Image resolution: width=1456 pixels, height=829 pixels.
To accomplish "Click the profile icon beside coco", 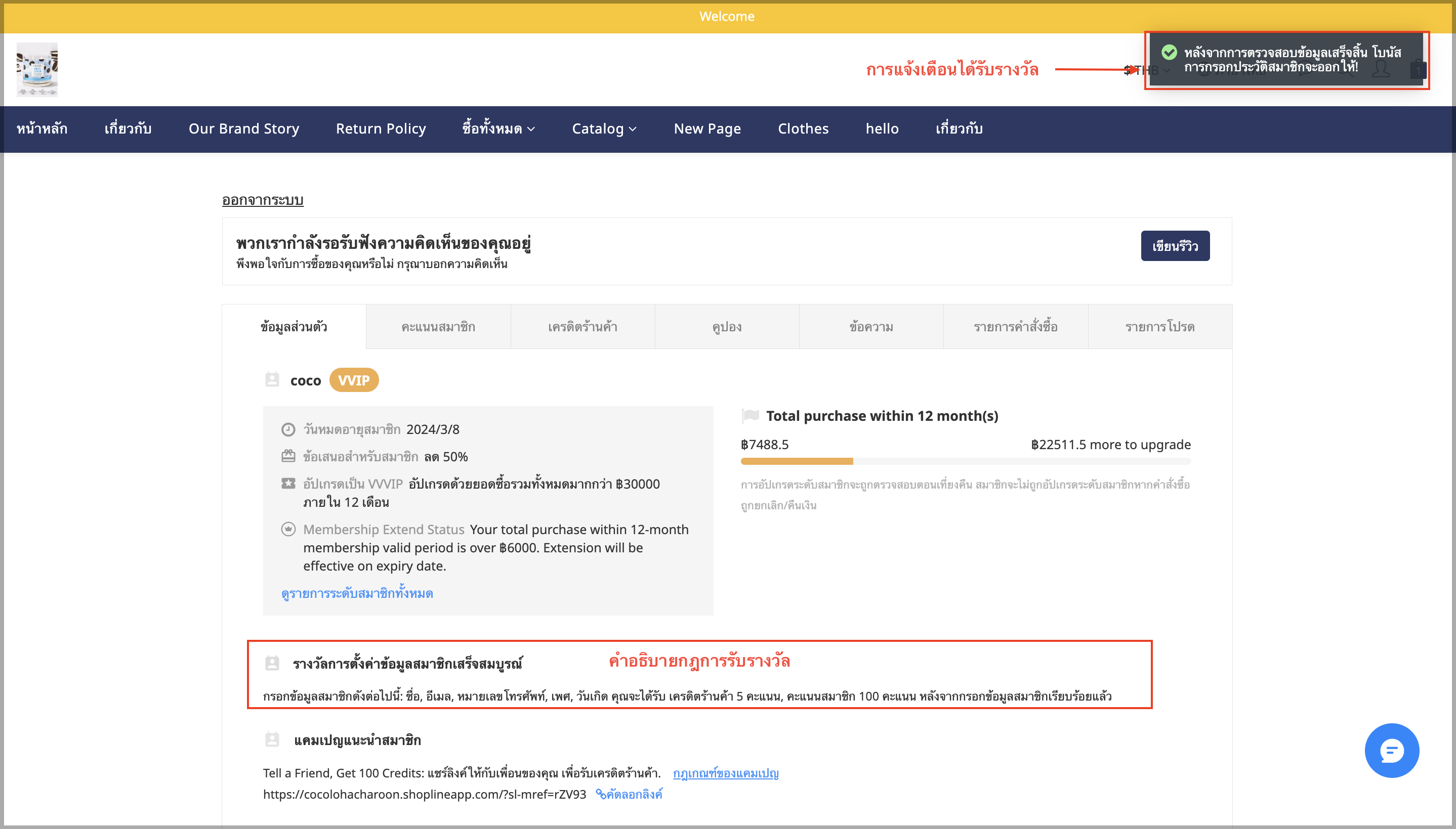I will (x=272, y=379).
